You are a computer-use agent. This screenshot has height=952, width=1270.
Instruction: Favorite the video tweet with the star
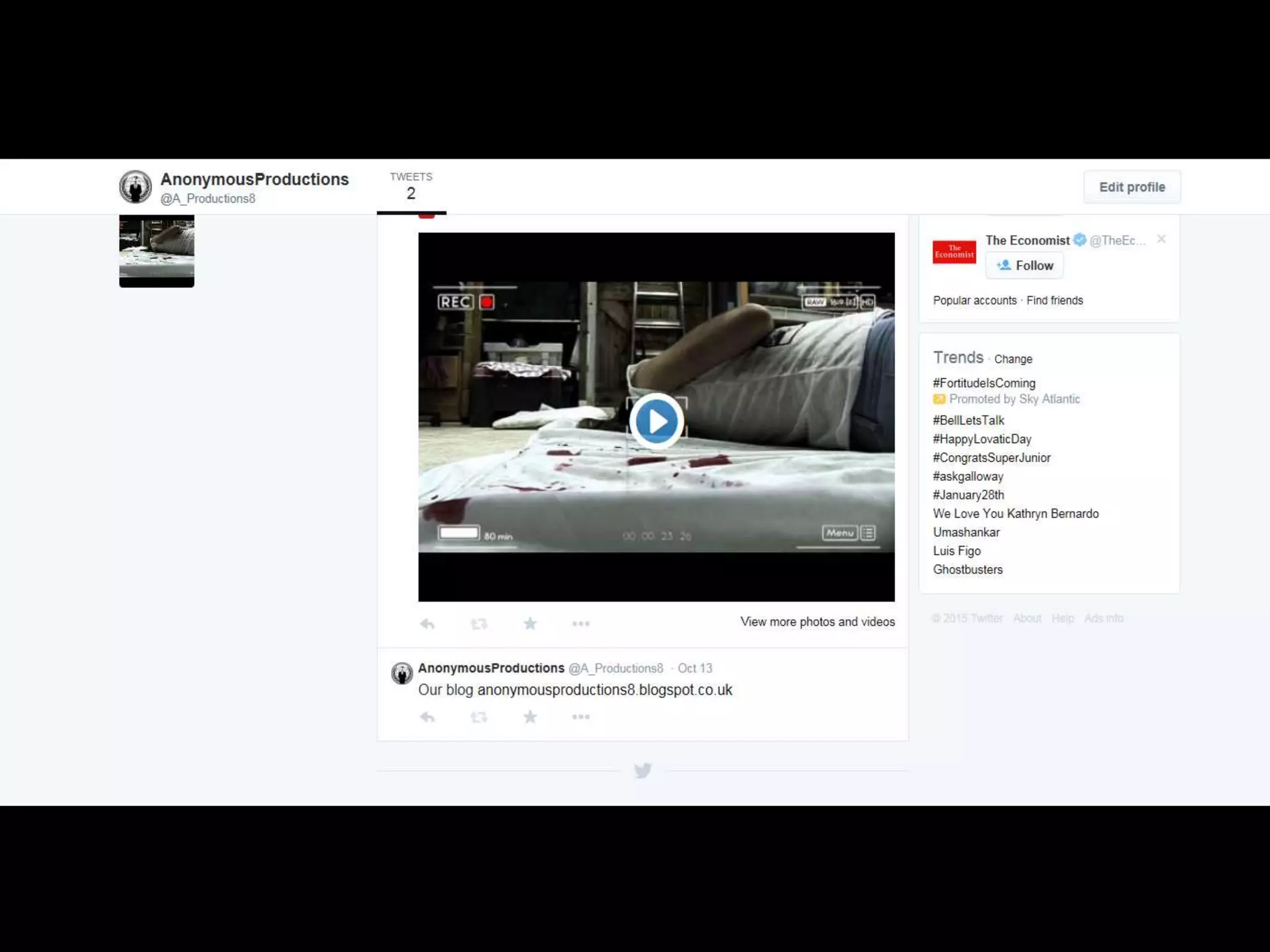pos(530,624)
